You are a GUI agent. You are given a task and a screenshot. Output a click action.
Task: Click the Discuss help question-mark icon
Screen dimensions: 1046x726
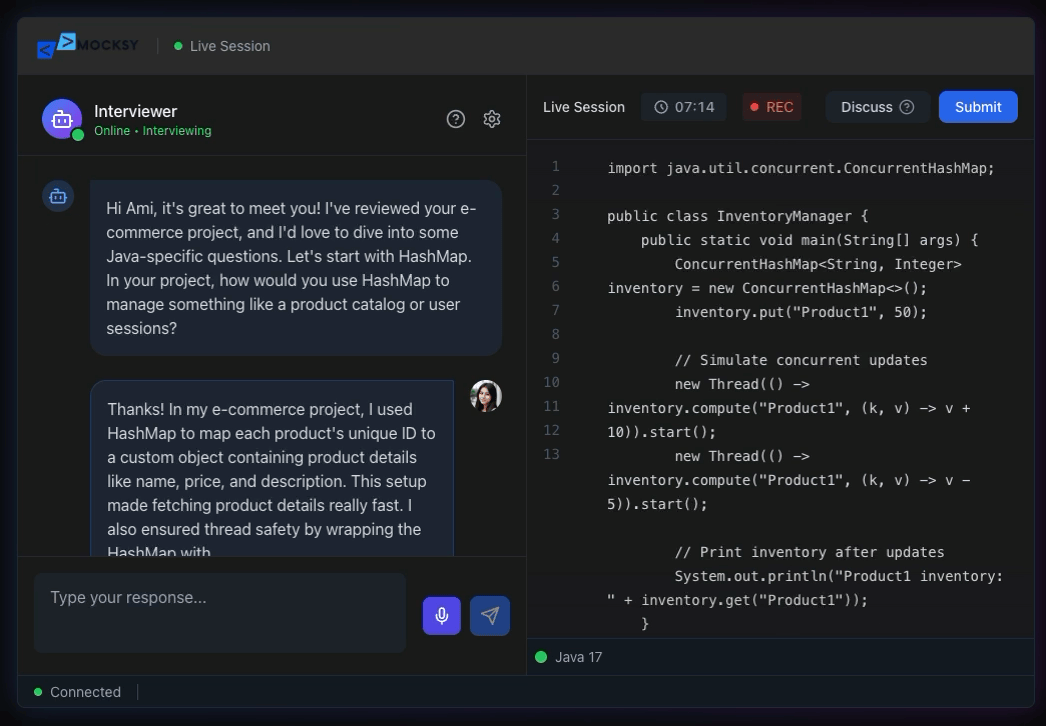pos(905,107)
